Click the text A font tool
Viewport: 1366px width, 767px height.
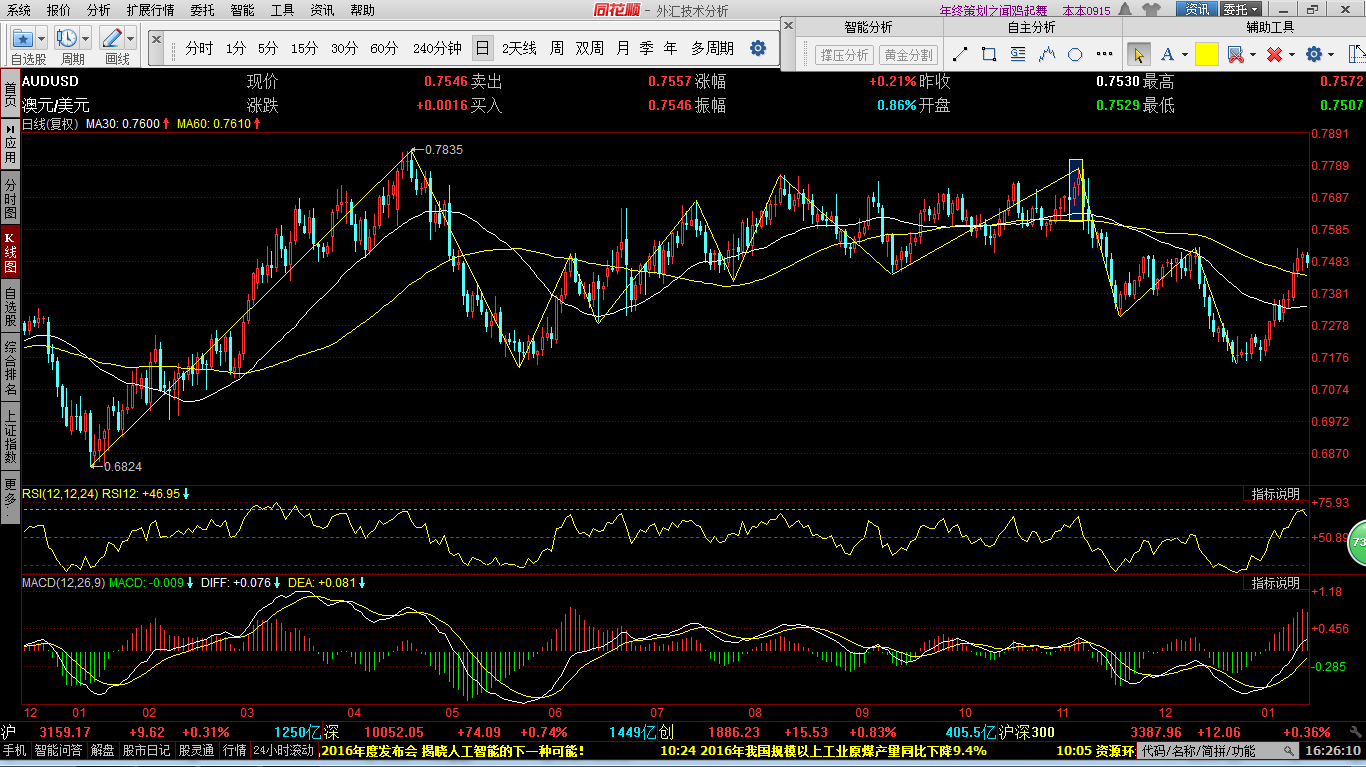point(1167,55)
